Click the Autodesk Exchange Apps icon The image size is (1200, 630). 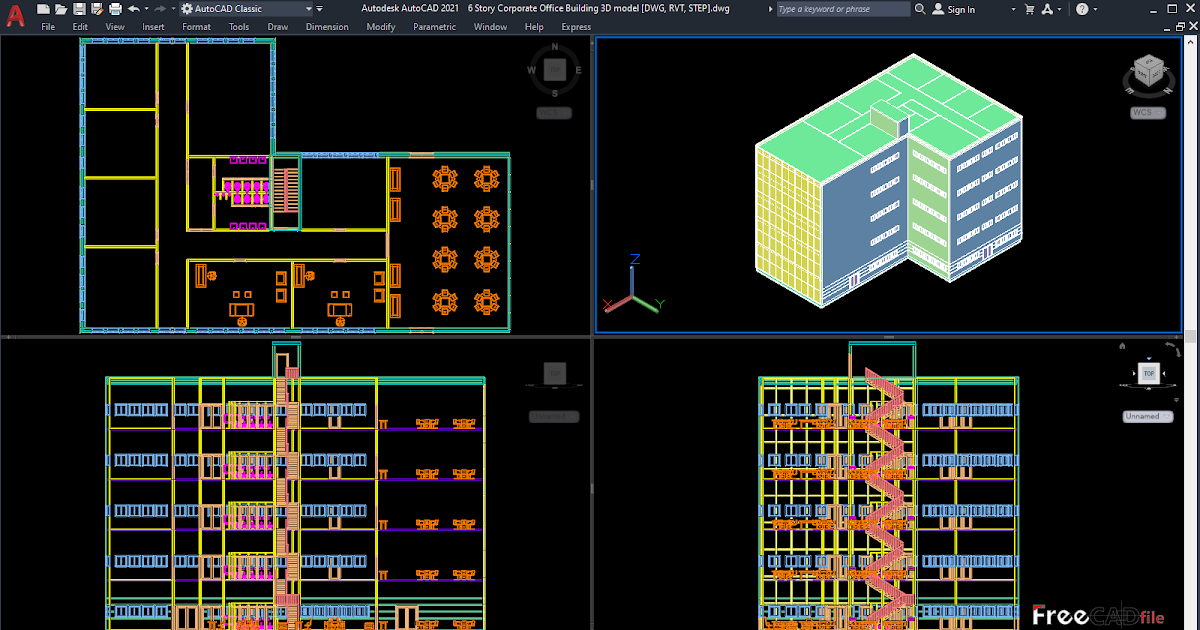coord(1048,8)
